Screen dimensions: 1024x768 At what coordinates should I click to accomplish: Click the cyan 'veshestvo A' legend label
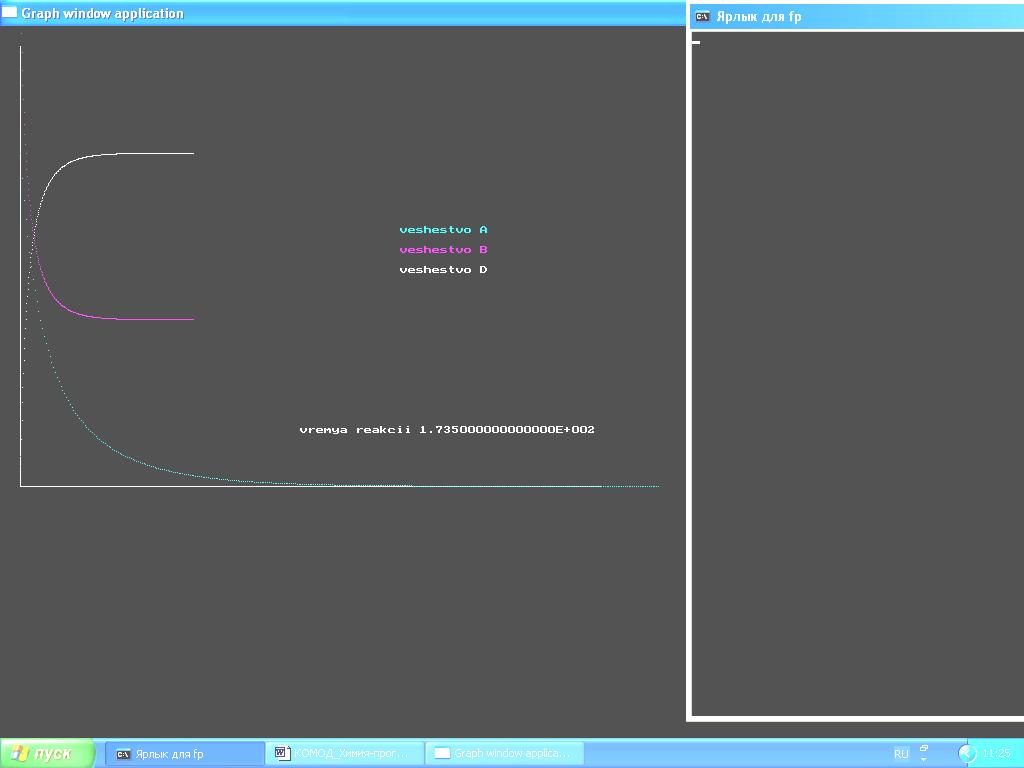coord(443,230)
